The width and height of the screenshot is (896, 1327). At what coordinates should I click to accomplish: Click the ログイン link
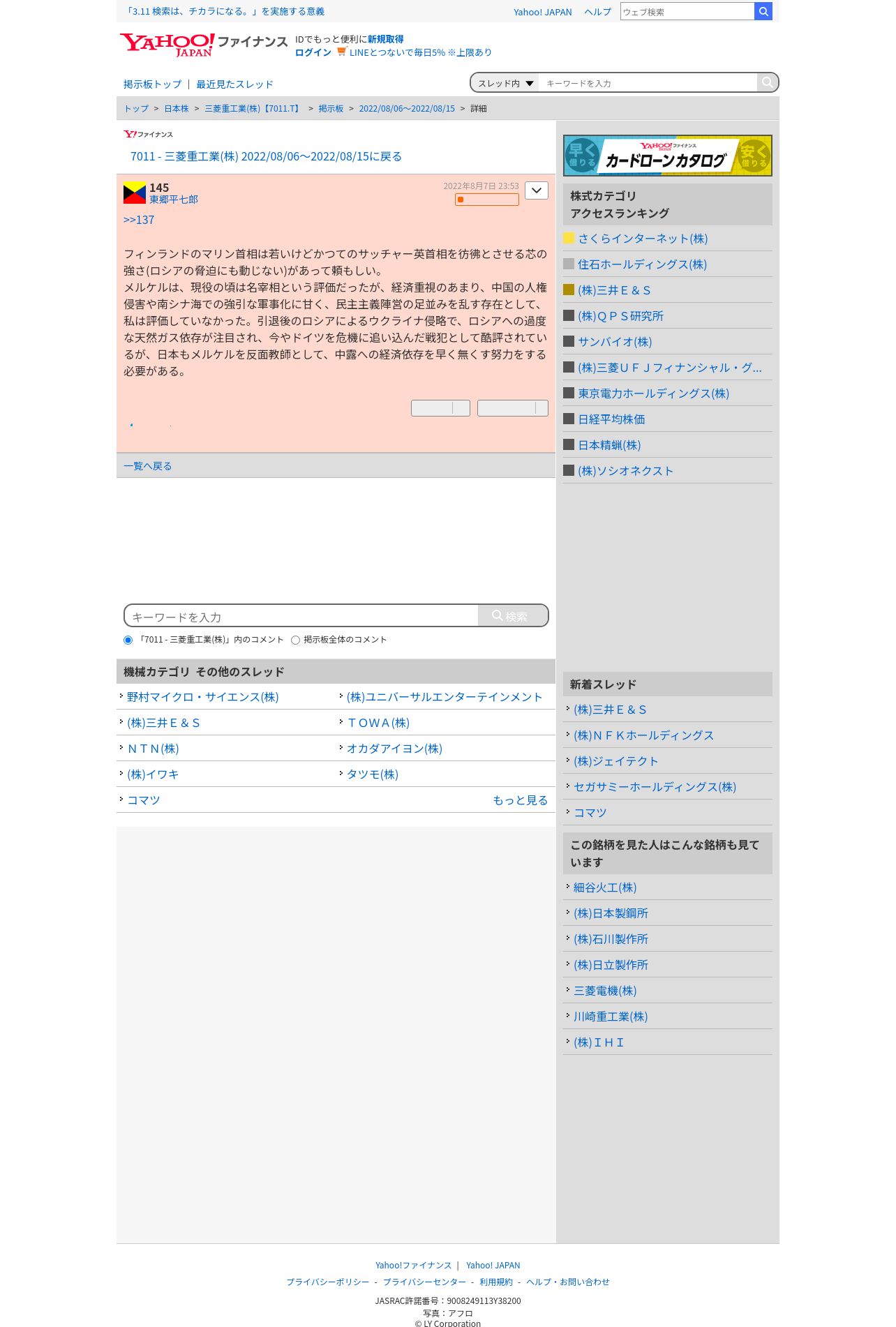(313, 52)
